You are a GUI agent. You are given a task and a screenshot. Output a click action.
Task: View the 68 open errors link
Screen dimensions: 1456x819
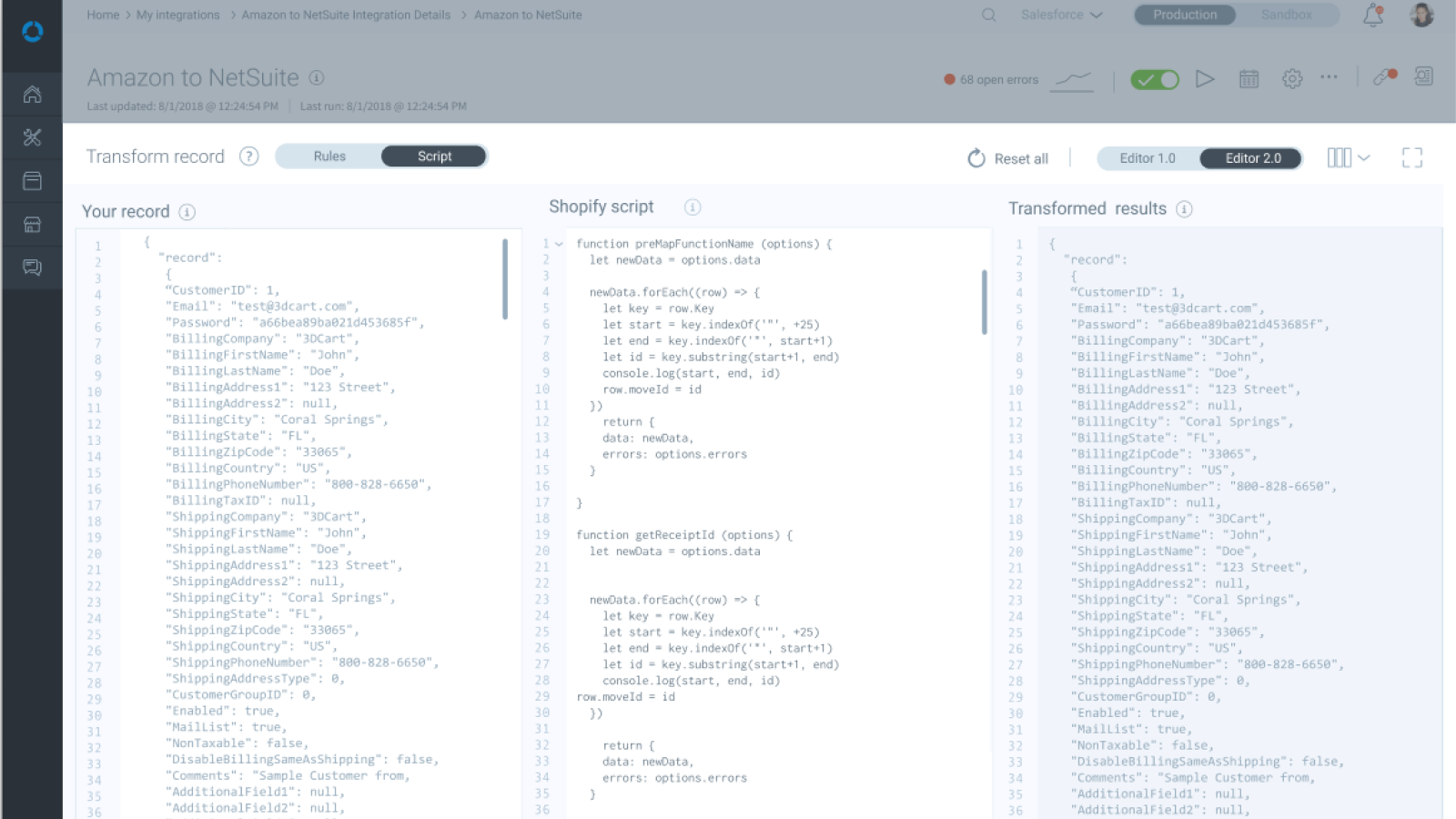991,80
